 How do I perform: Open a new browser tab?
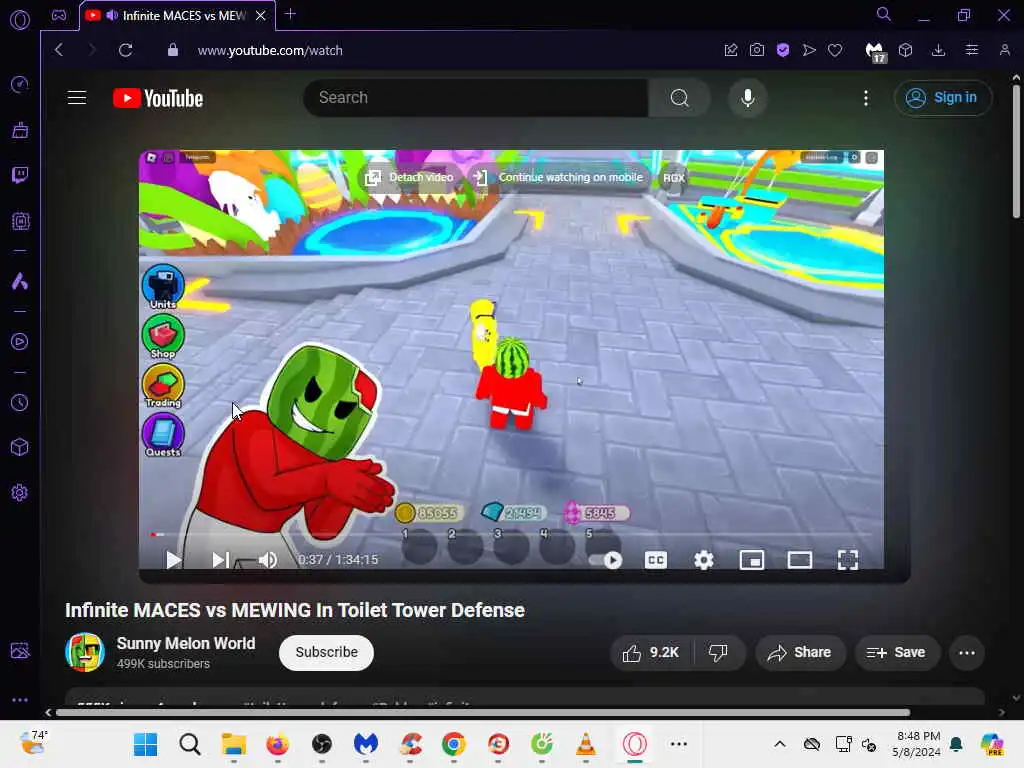pos(291,14)
